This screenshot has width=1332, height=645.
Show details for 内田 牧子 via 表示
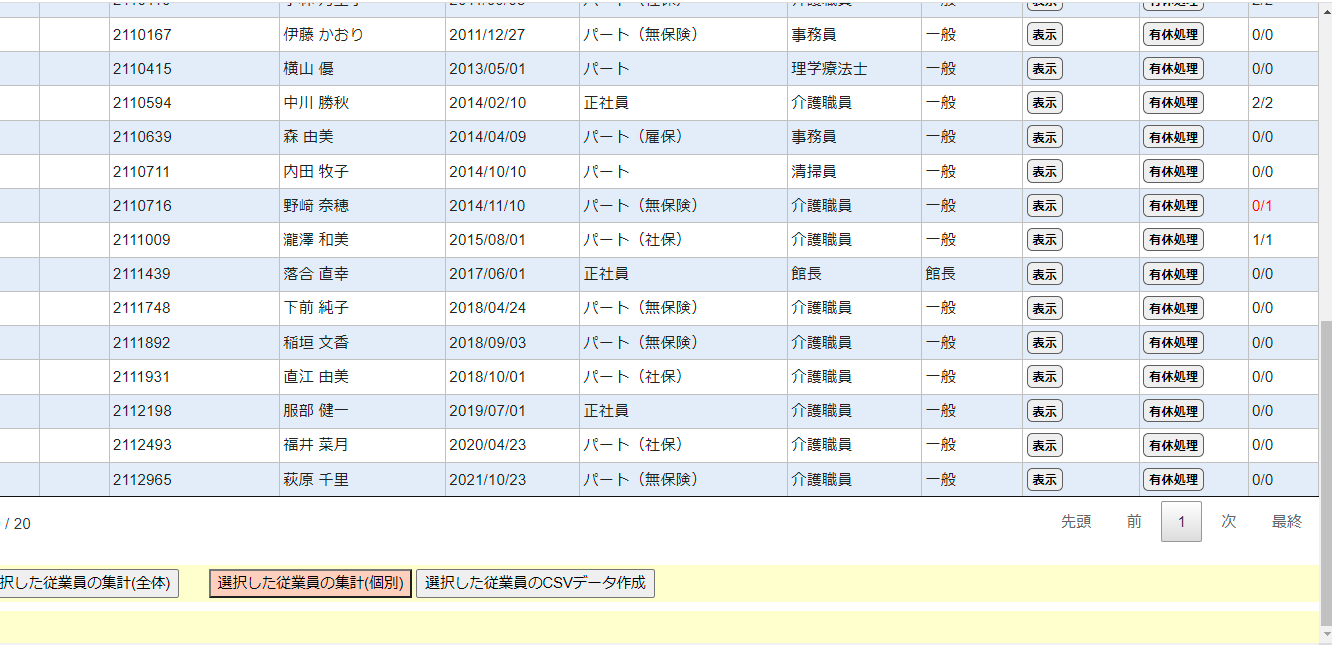[1044, 172]
